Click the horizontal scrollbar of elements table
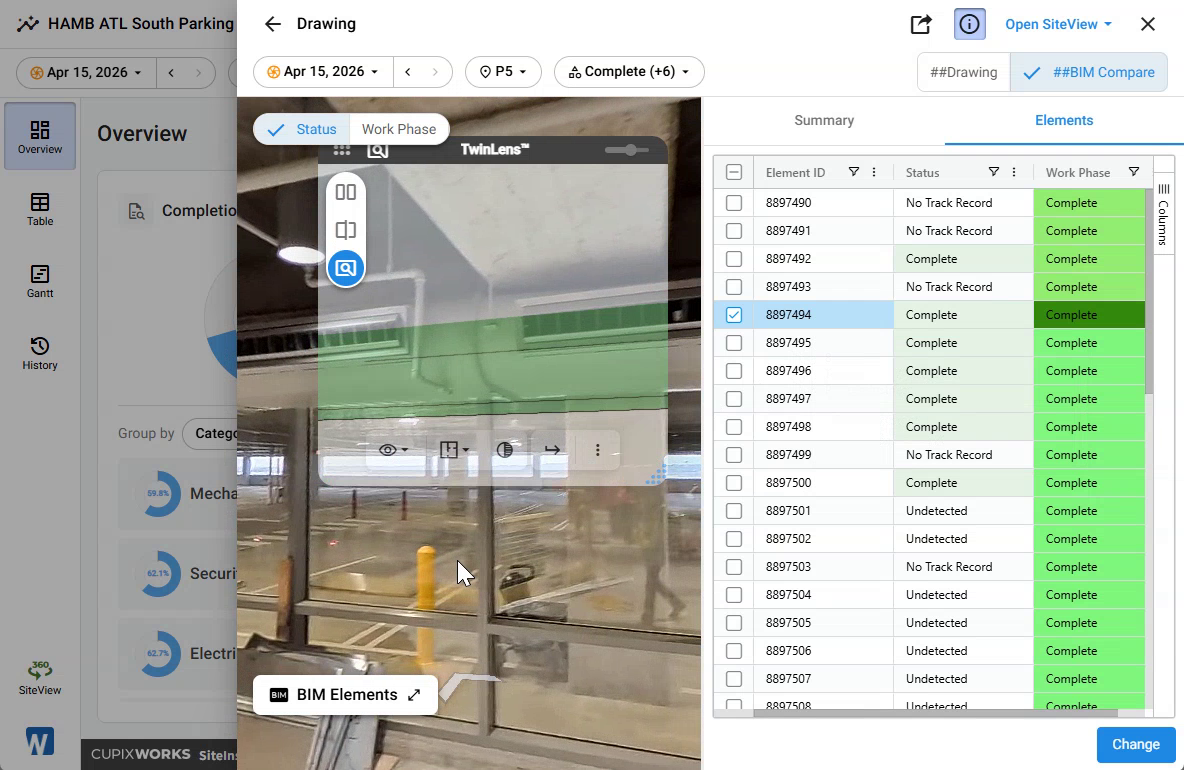Image resolution: width=1184 pixels, height=770 pixels. pyautogui.click(x=935, y=713)
